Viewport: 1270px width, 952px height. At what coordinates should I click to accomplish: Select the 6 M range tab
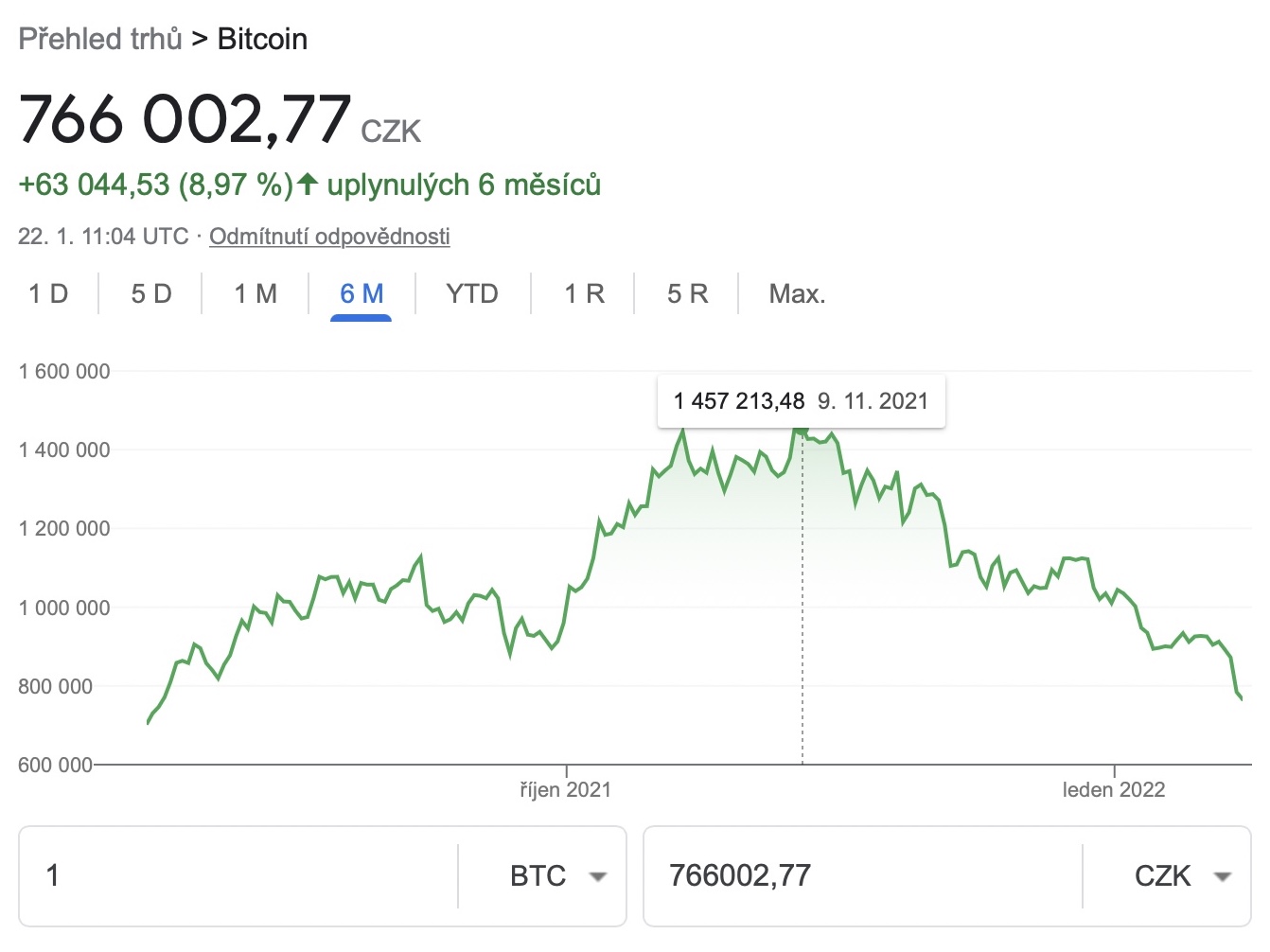coord(362,294)
